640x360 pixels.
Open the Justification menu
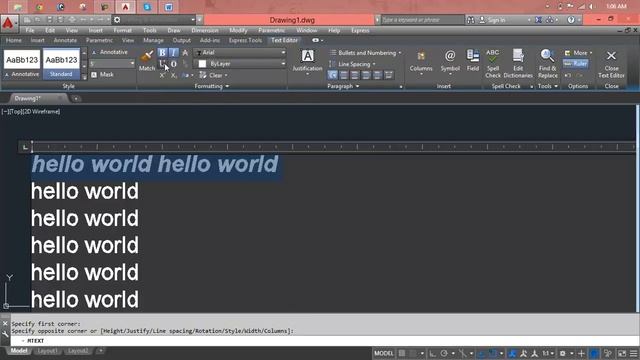coord(307,61)
